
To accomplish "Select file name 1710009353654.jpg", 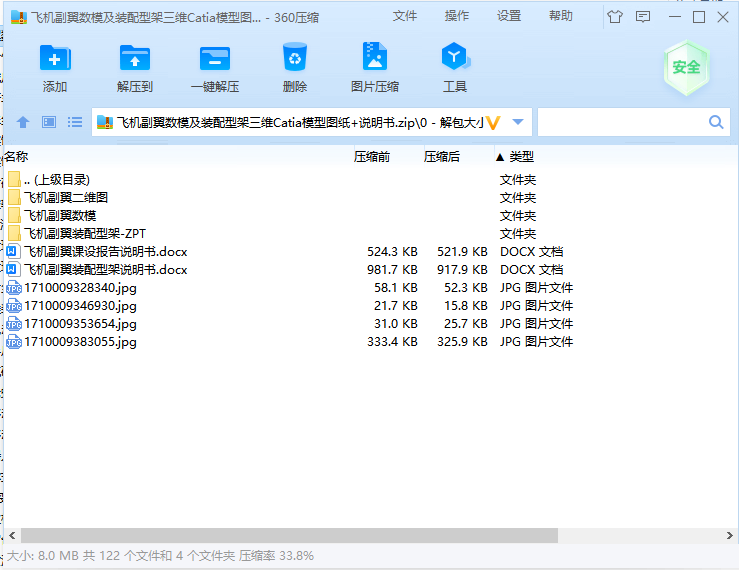I will pos(81,323).
